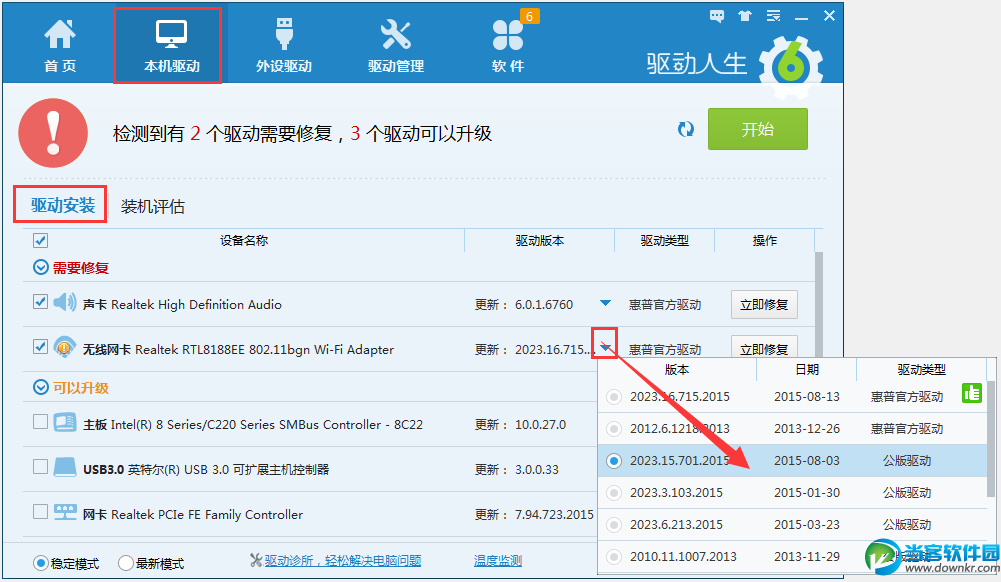Click date cell 2015-08-03
Screen dimensions: 1001x582
click(807, 461)
